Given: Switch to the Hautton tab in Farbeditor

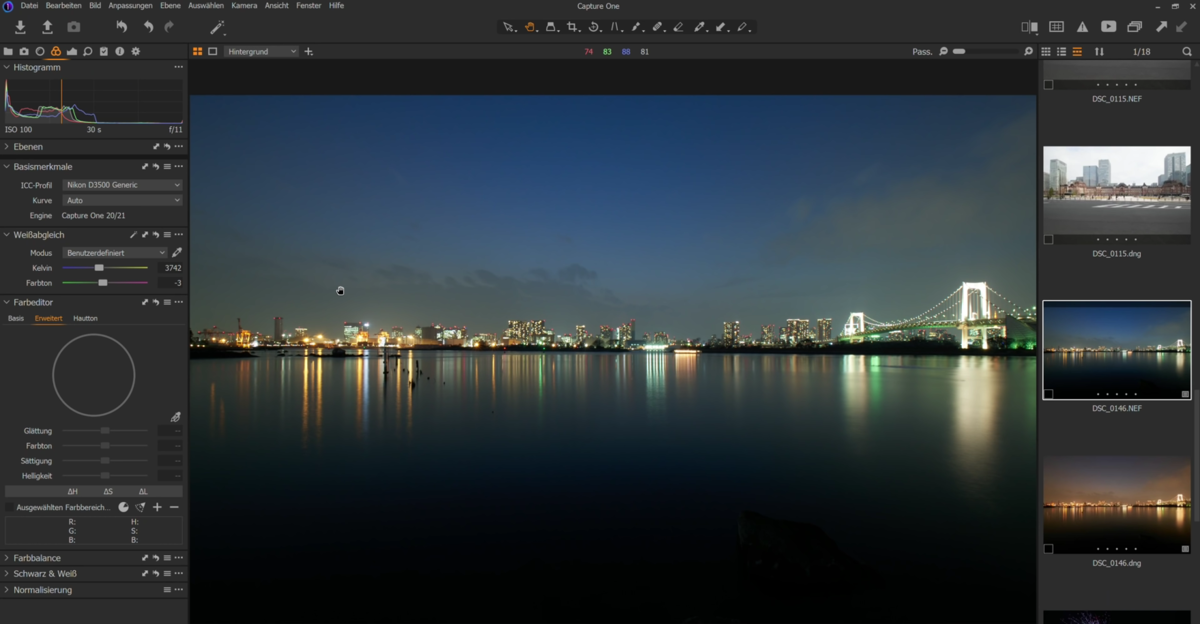Looking at the screenshot, I should 86,318.
